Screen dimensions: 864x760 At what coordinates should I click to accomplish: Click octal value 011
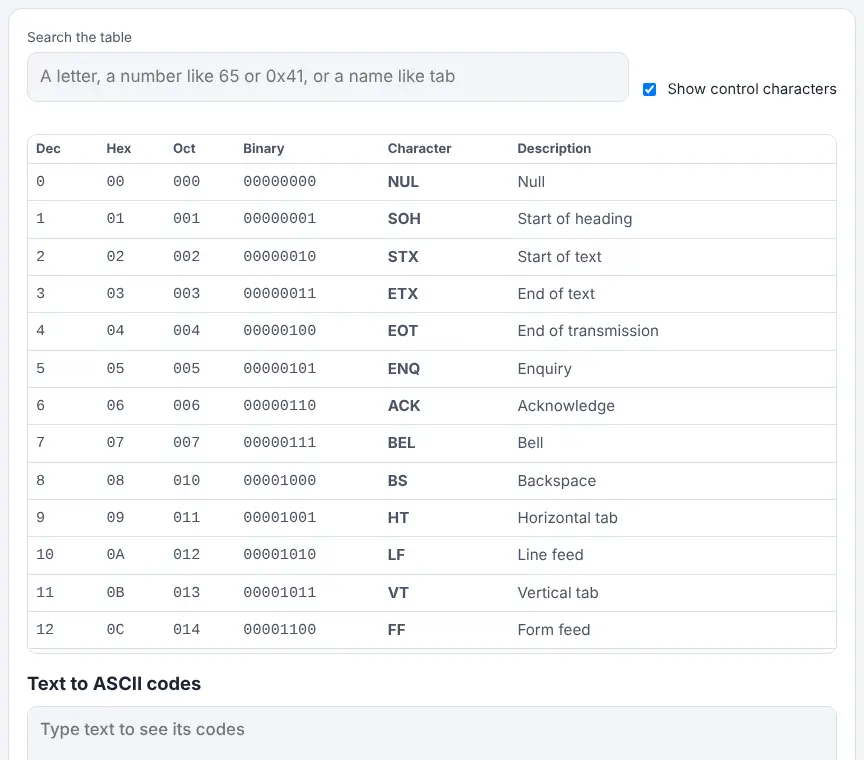[x=186, y=517]
